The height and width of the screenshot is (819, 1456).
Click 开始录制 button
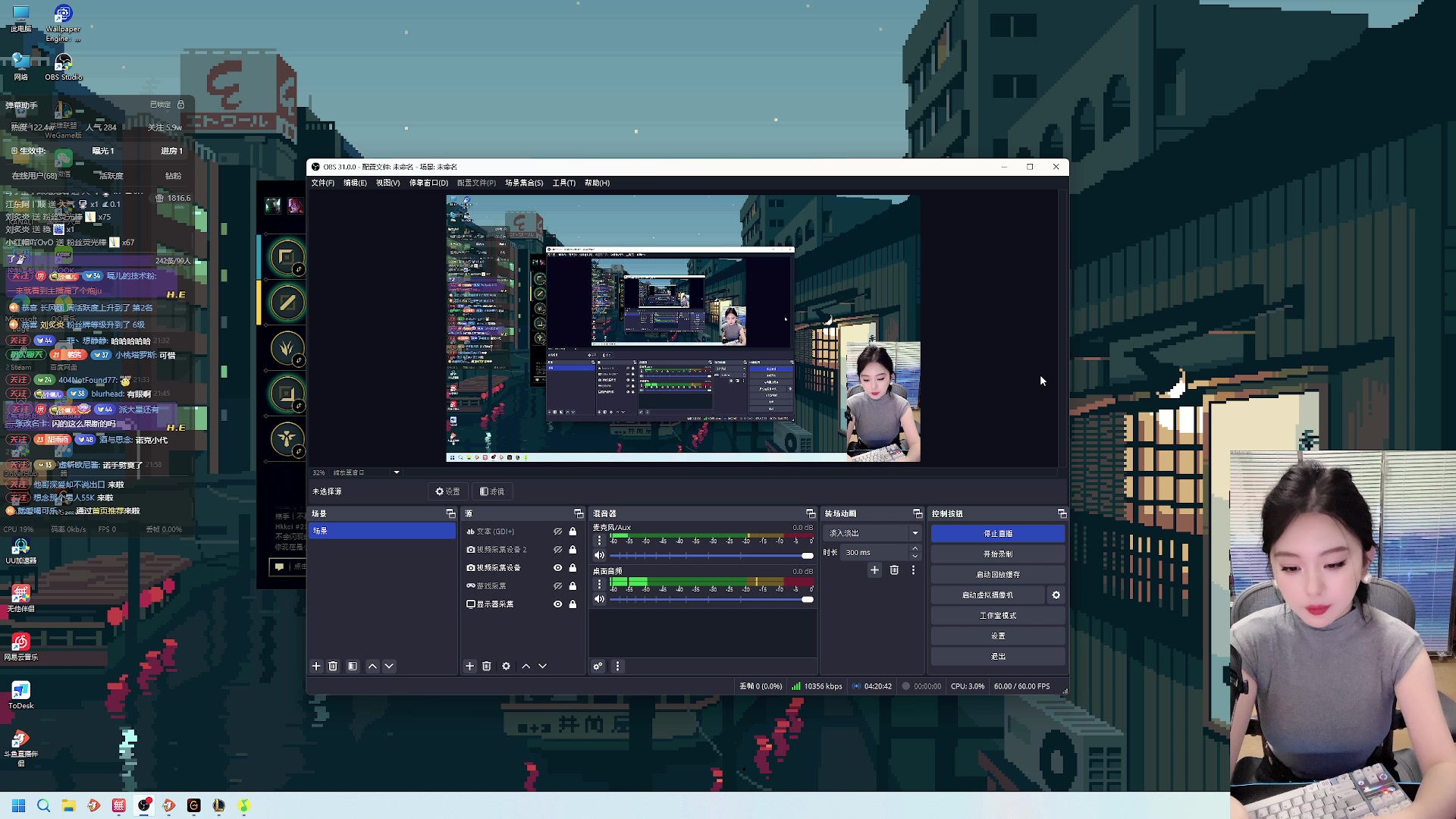tap(998, 554)
